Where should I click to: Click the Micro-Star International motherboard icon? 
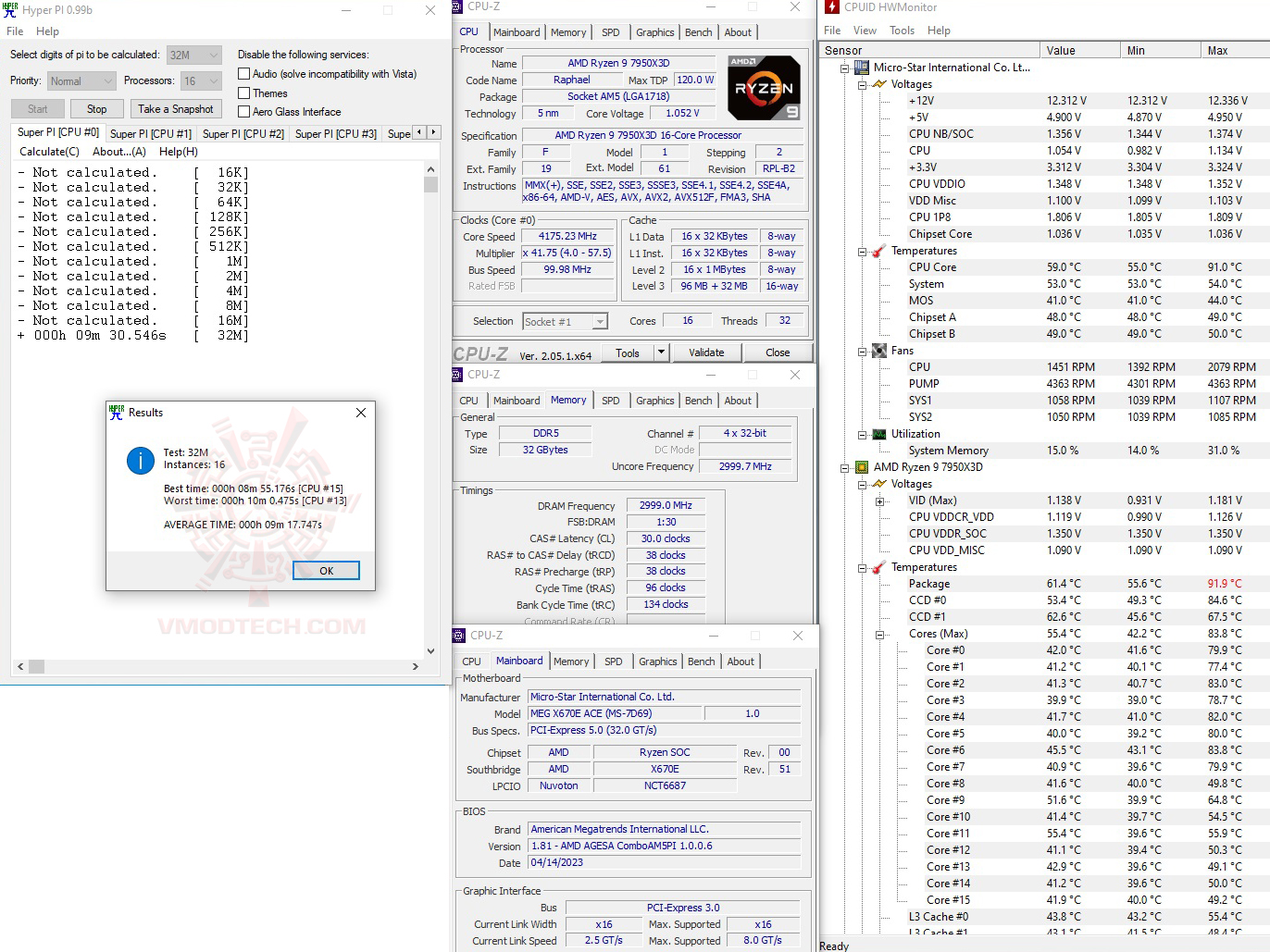pyautogui.click(x=862, y=68)
